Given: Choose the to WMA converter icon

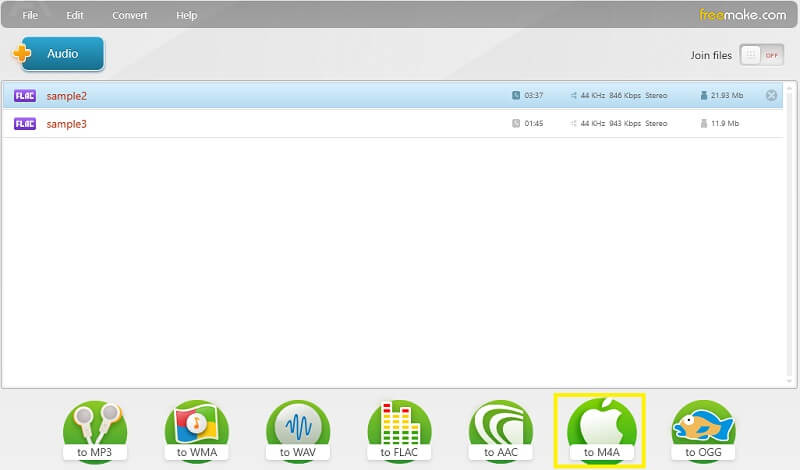Looking at the screenshot, I should point(196,432).
